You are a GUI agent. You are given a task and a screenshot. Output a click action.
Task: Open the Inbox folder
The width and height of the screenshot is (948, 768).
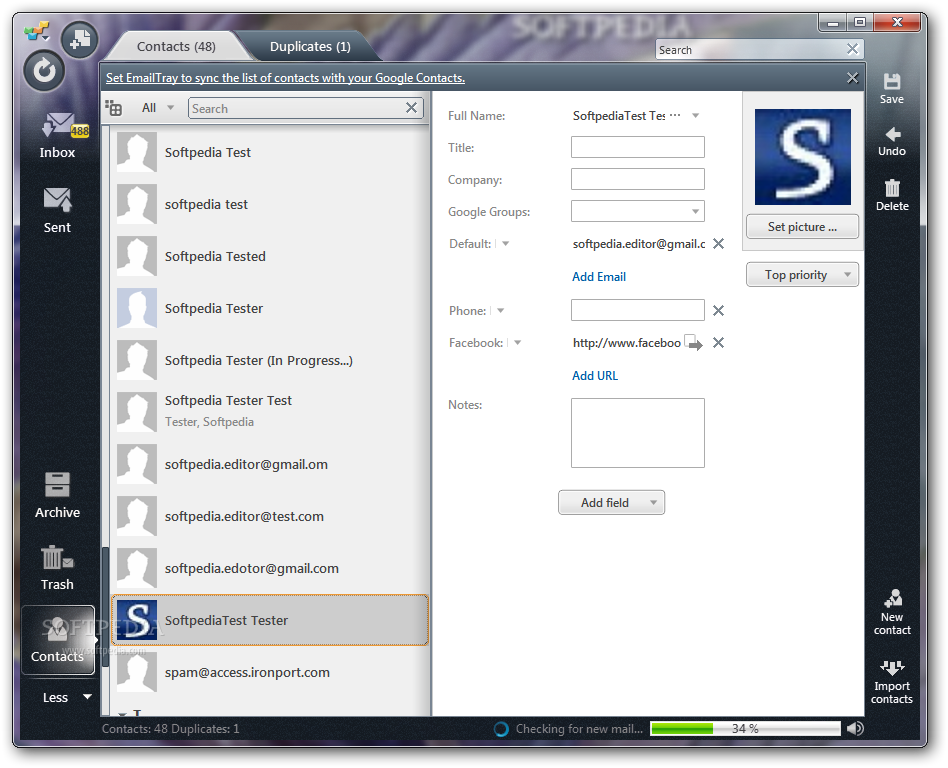click(x=57, y=136)
